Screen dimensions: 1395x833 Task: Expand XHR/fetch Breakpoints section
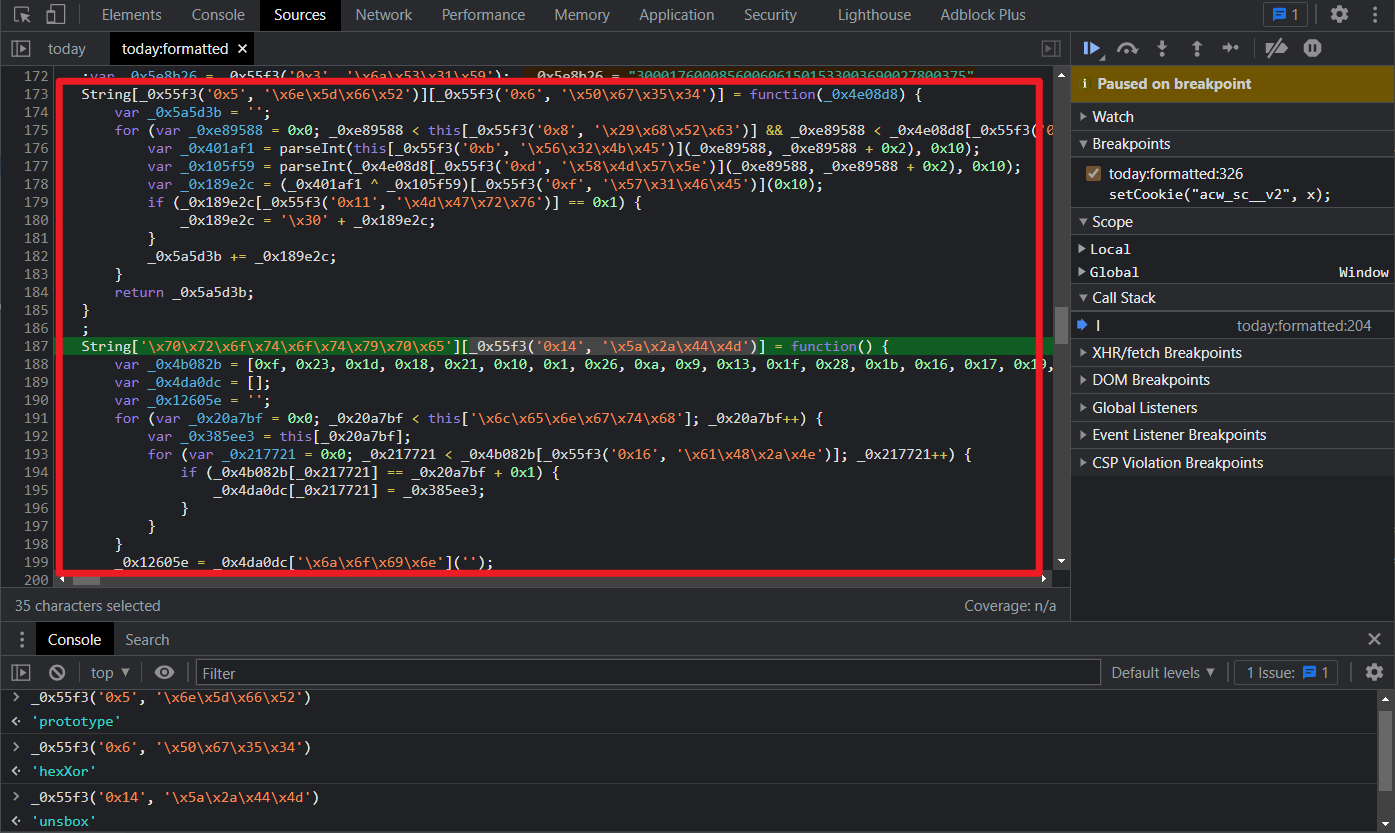tap(1164, 353)
